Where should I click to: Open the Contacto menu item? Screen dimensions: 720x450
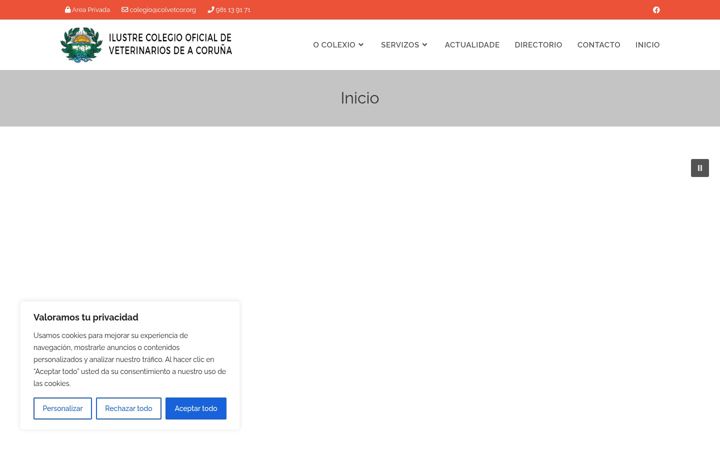coord(598,45)
